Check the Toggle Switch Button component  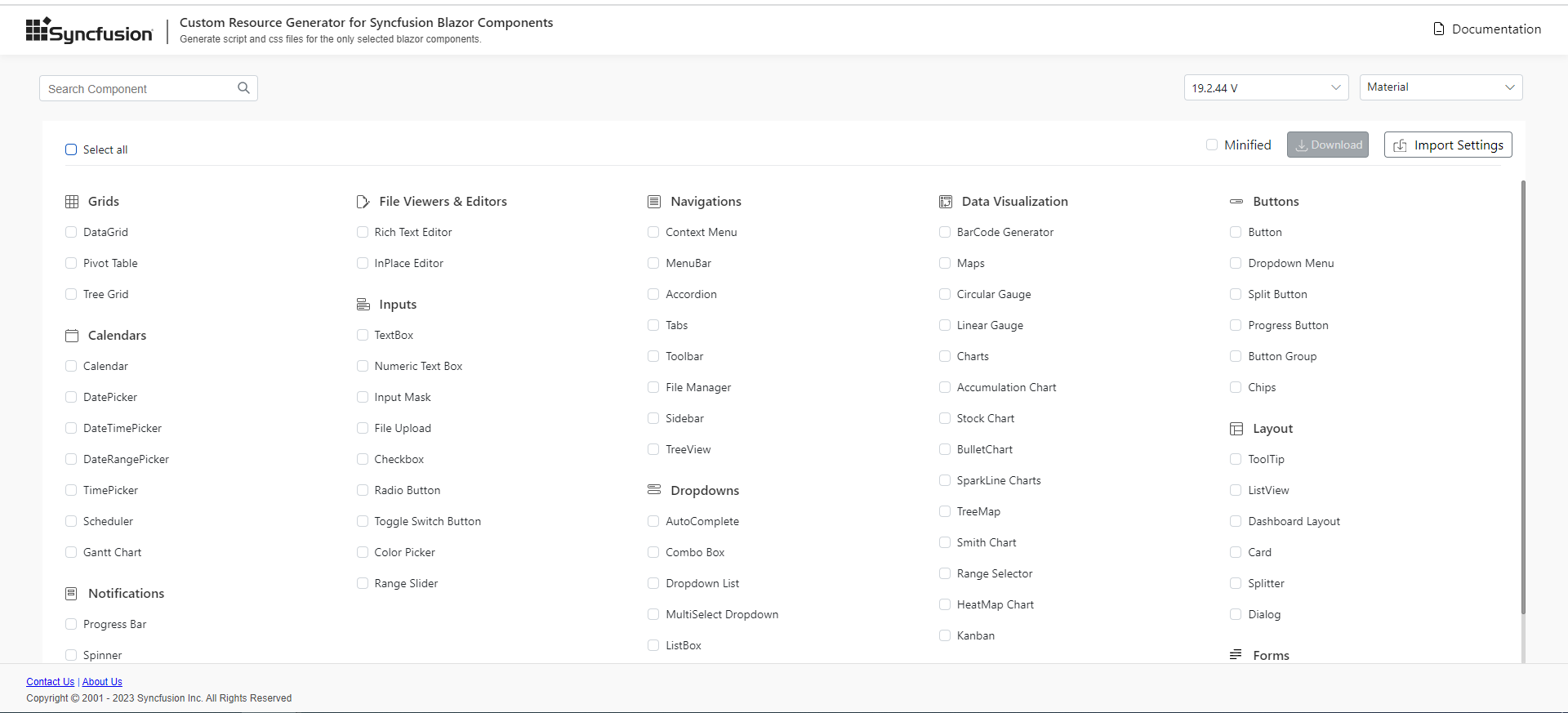363,521
